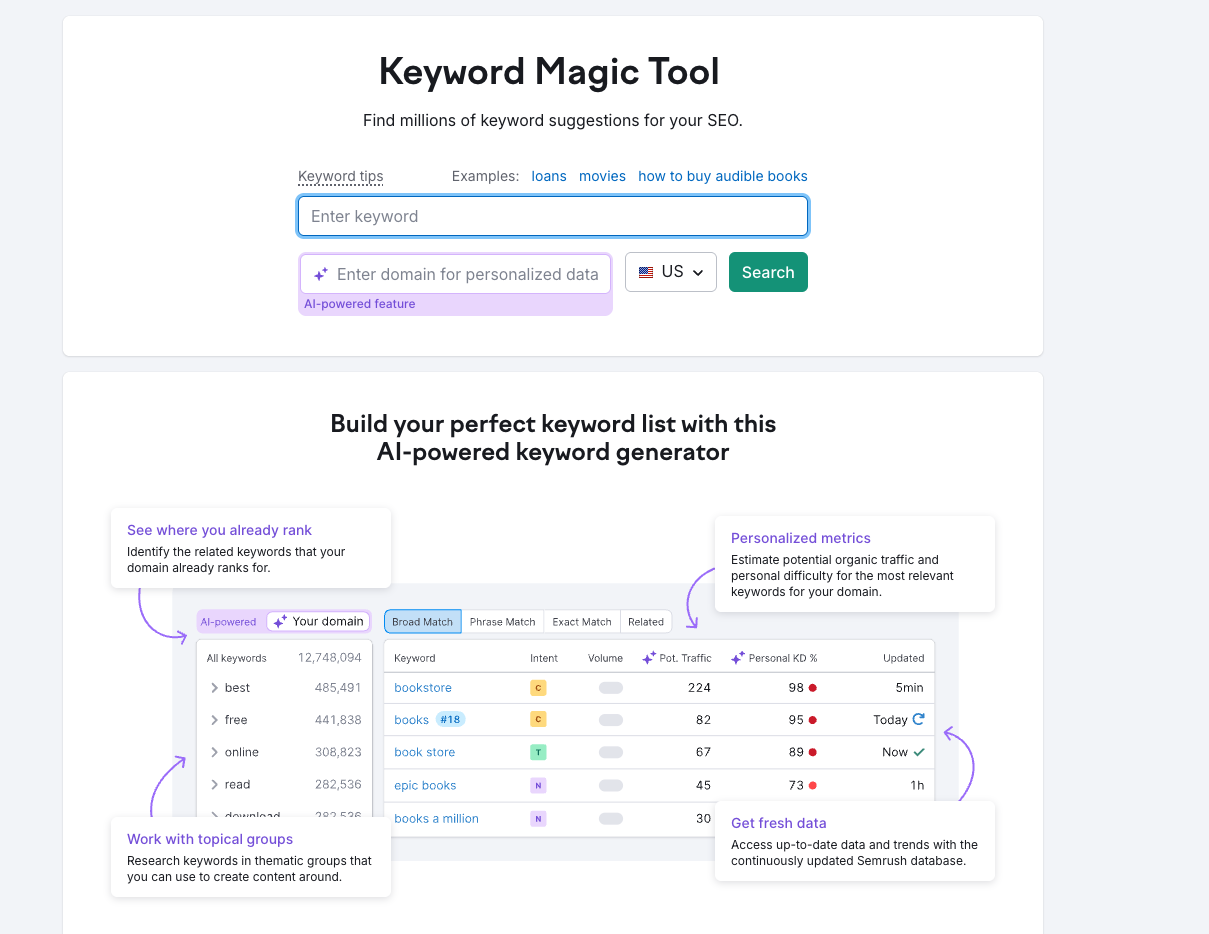Click the 224 potential traffic value
1209x934 pixels.
click(700, 688)
